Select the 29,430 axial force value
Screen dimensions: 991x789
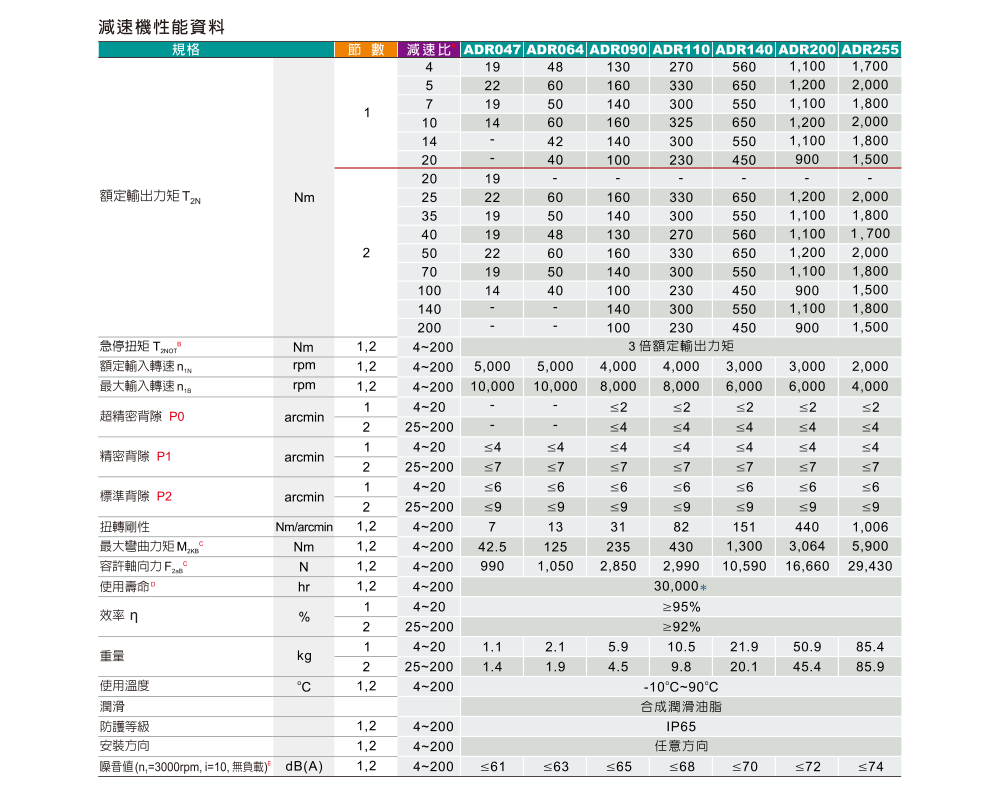tap(870, 567)
